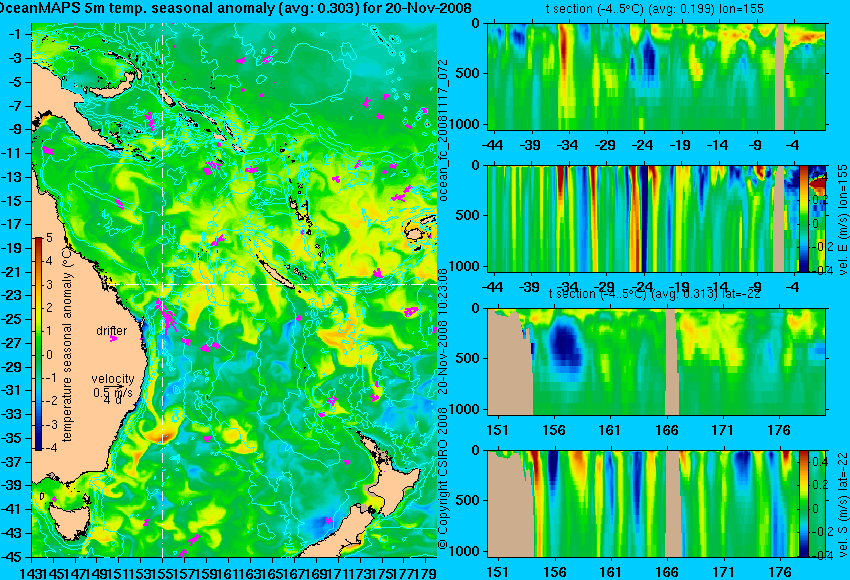Click the dark blue cold eddy in lat=-22 temperature section
This screenshot has height=580, width=850.
(565, 343)
